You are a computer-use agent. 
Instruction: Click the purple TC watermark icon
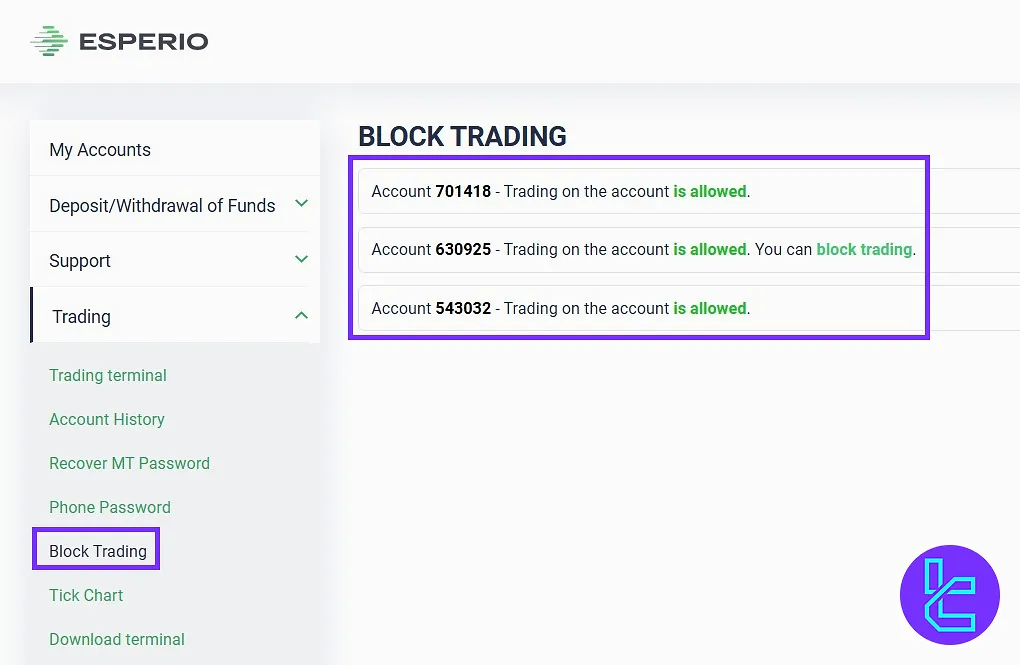click(x=949, y=595)
